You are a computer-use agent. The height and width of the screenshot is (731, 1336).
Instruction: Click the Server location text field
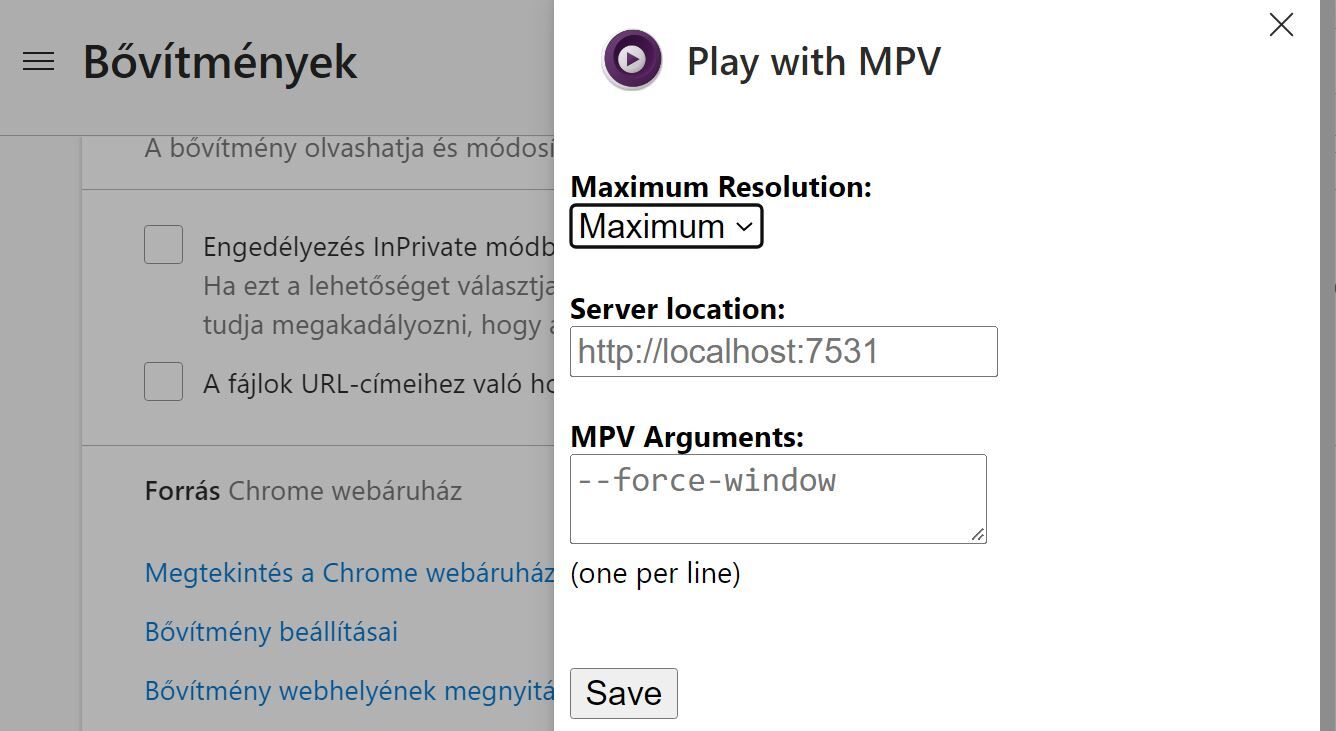click(x=783, y=352)
